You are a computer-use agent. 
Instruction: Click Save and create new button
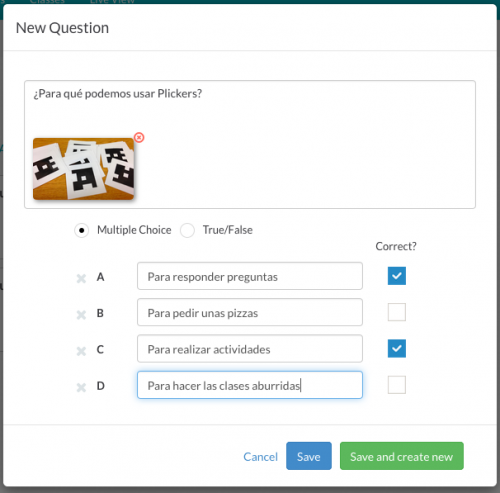[x=402, y=456]
